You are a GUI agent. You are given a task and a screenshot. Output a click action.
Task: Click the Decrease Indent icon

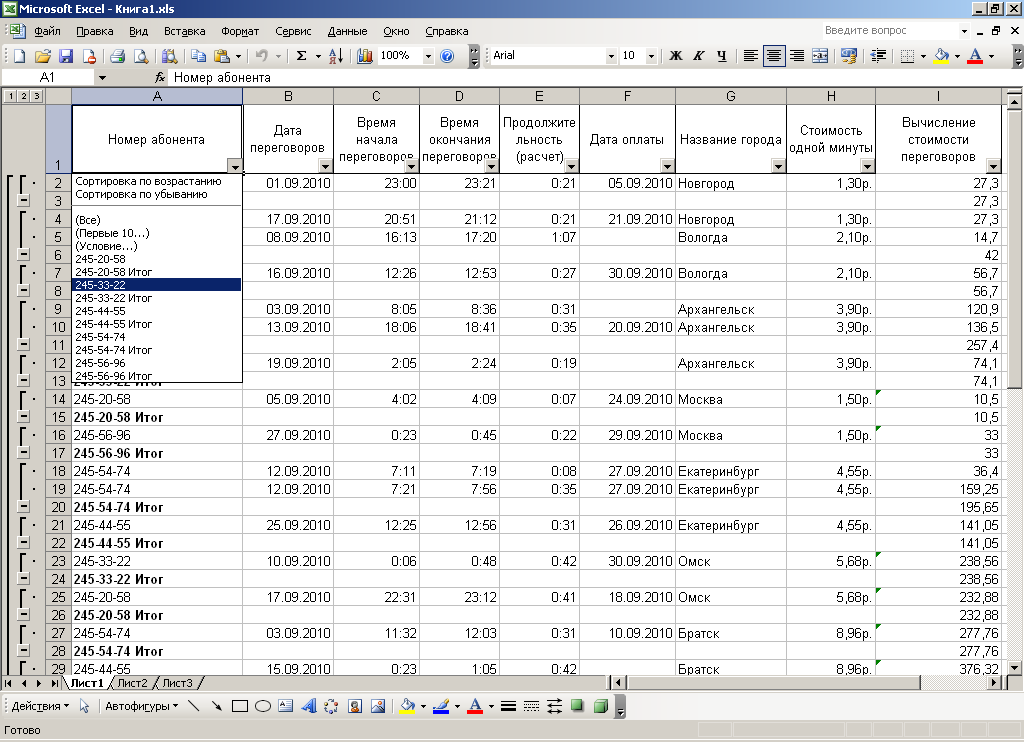878,56
